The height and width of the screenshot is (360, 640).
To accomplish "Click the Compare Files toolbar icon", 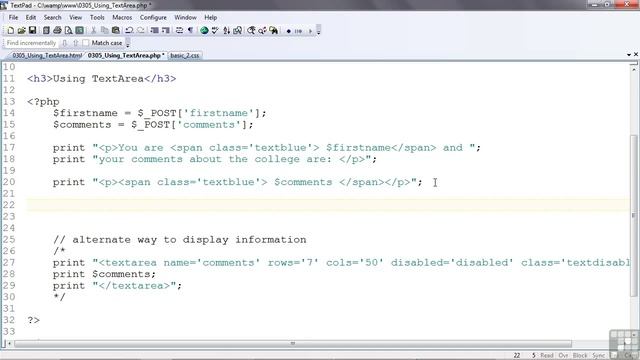I will pos(237,31).
